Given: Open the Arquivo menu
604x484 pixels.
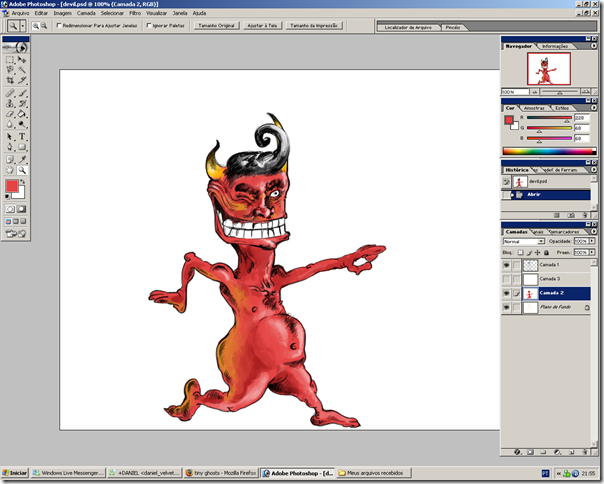Looking at the screenshot, I should click(20, 13).
